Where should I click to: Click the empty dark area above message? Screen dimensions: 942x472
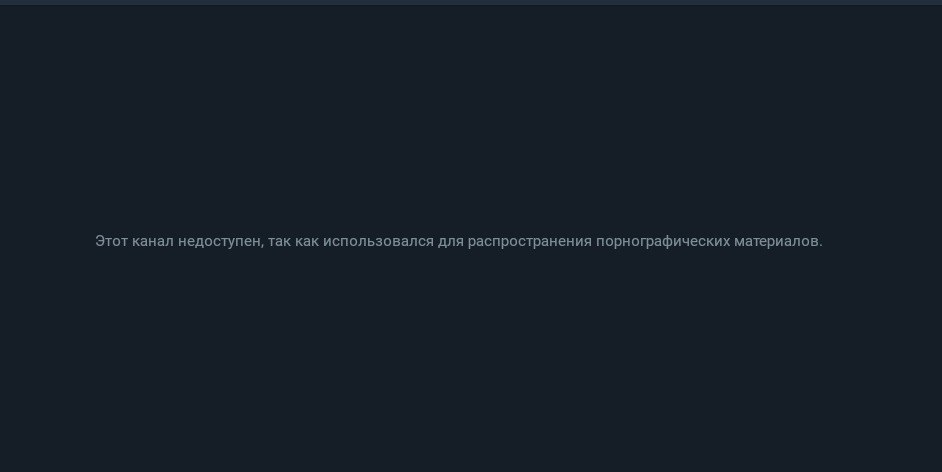pyautogui.click(x=471, y=120)
